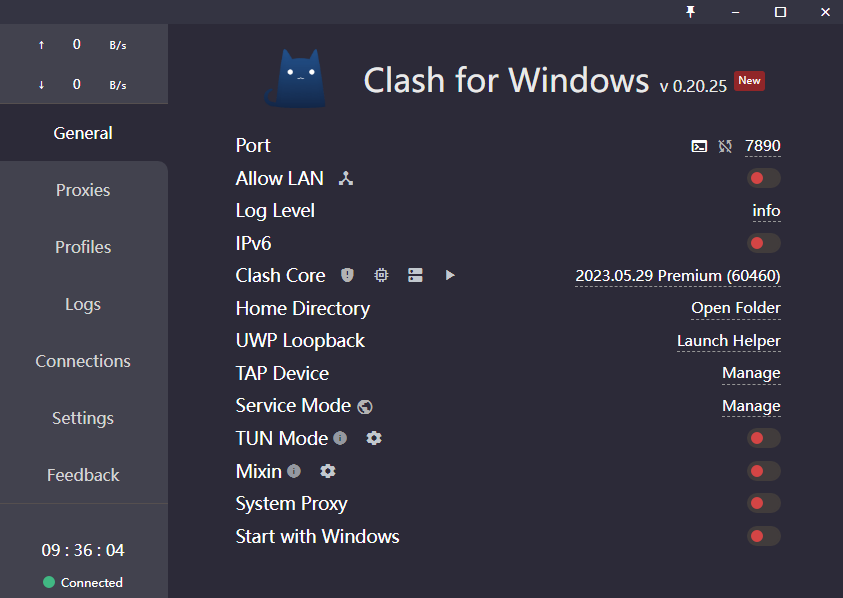Pin the window with the pin icon
Viewport: 843px width, 598px height.
coord(690,12)
